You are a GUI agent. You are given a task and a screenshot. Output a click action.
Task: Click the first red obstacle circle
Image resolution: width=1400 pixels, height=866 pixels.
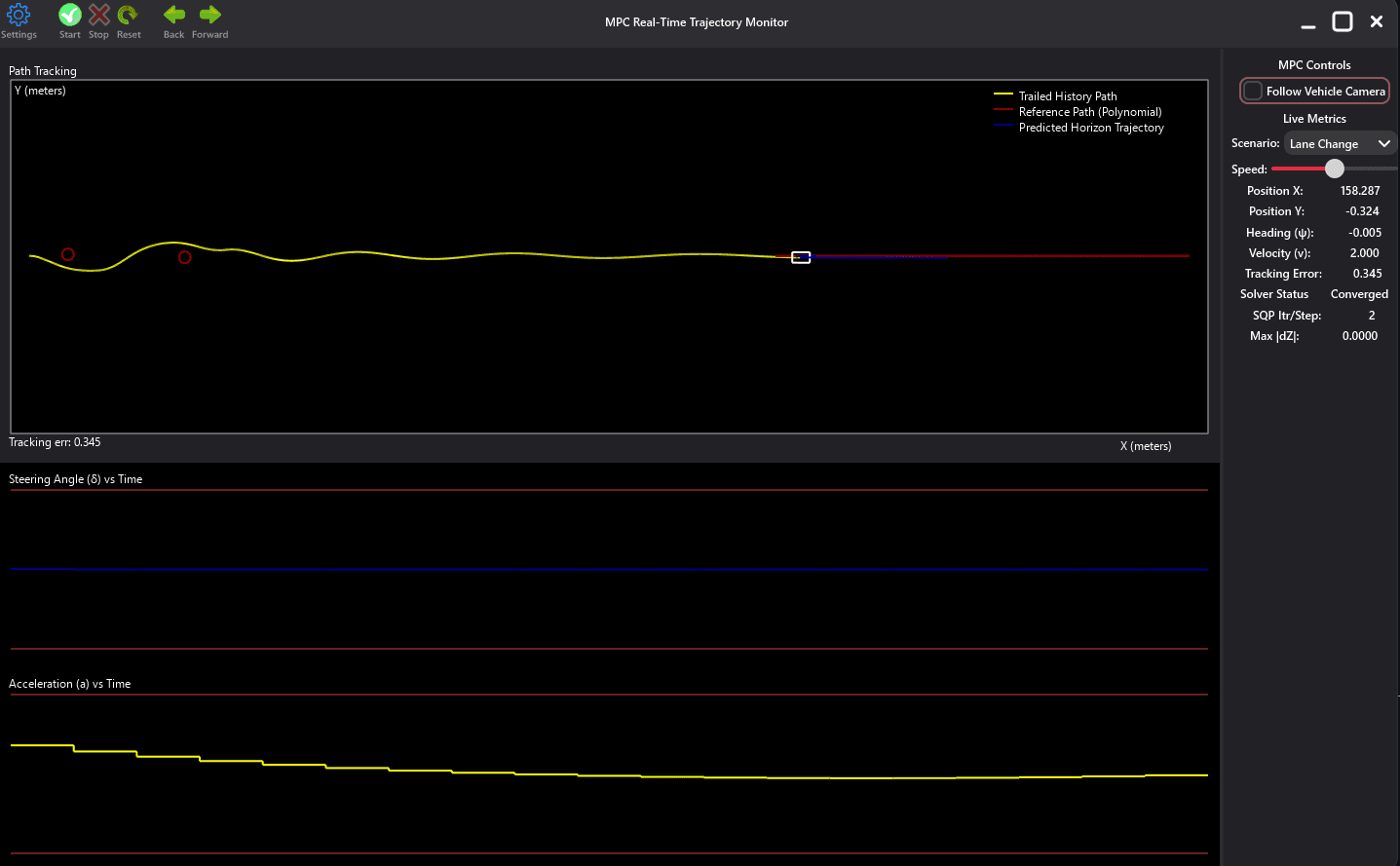pyautogui.click(x=68, y=254)
